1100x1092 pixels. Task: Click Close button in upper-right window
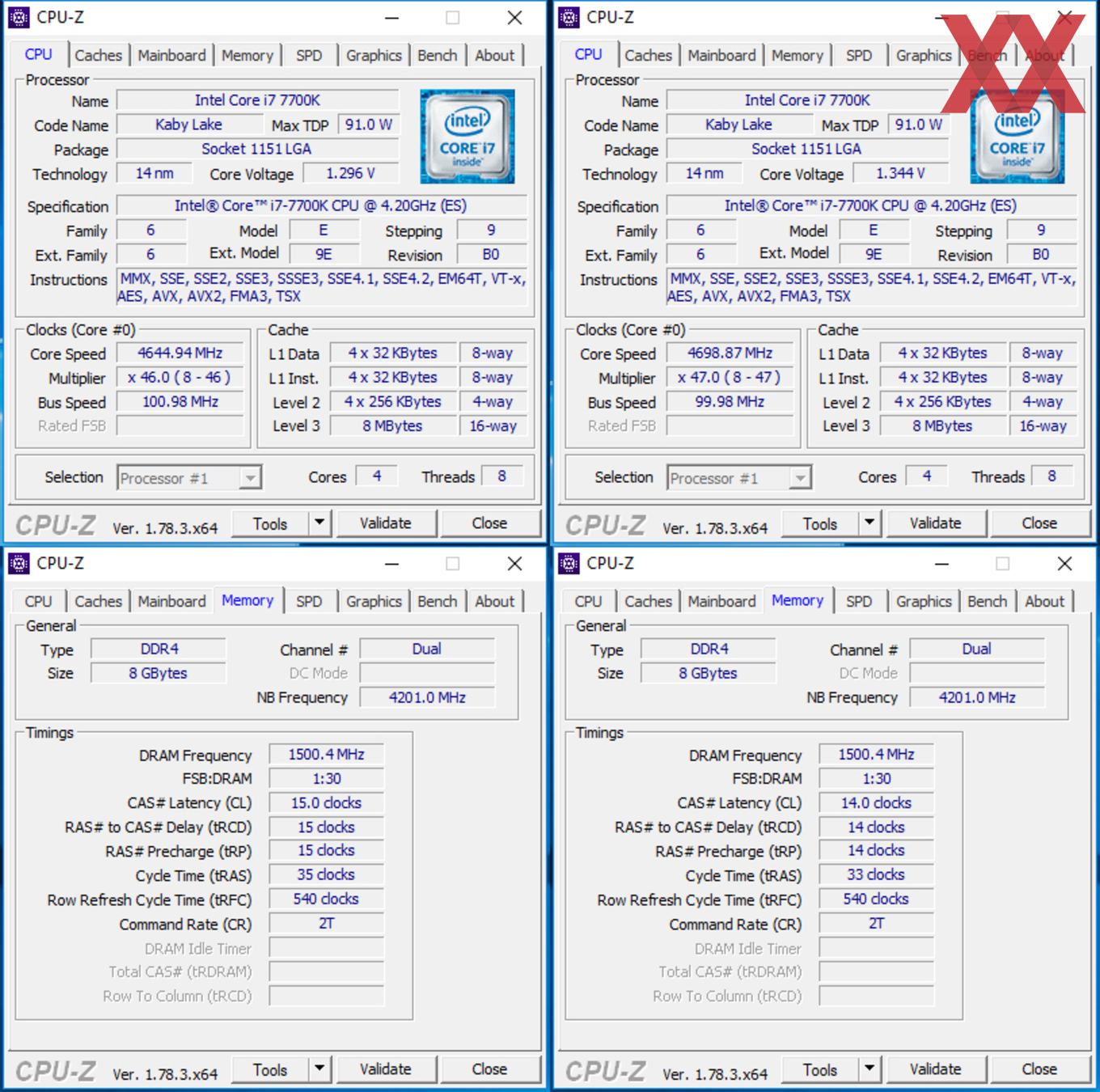1040,523
